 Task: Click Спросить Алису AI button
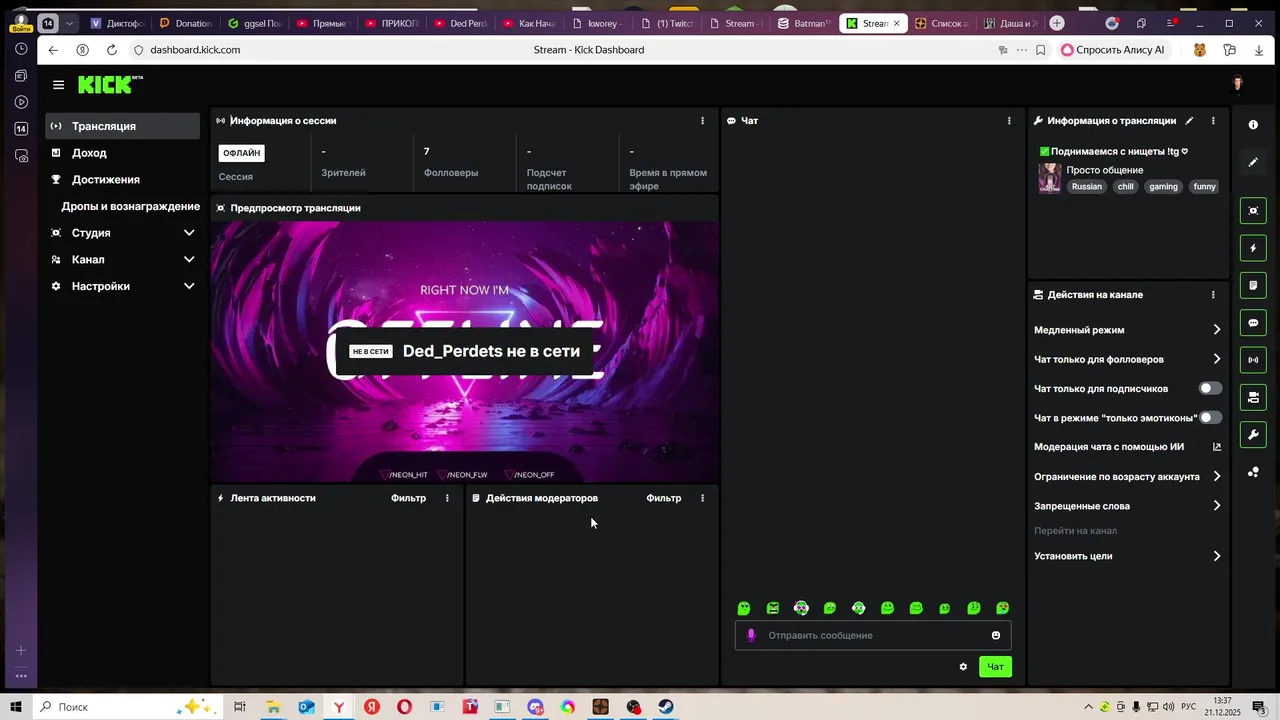[1113, 50]
